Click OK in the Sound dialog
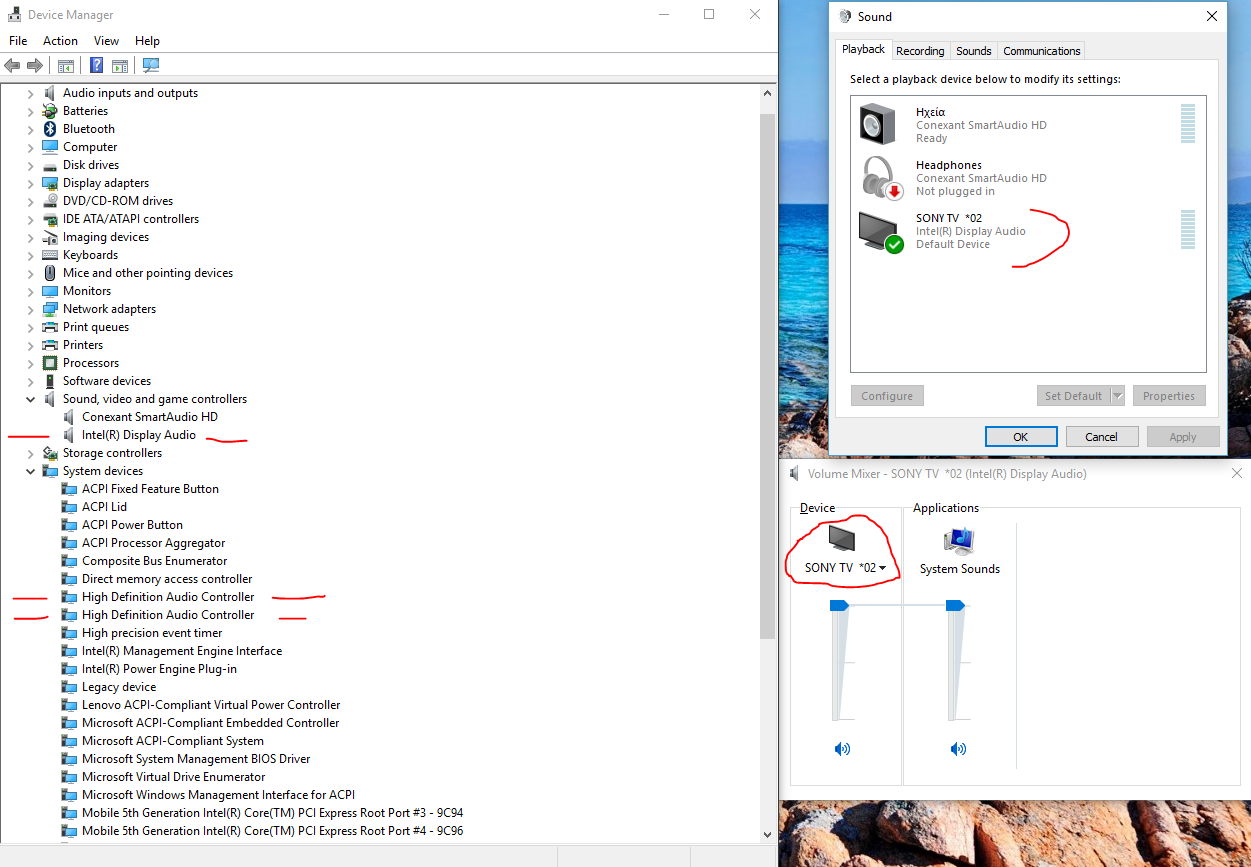Screen dimensions: 1251x867 (x=1021, y=436)
